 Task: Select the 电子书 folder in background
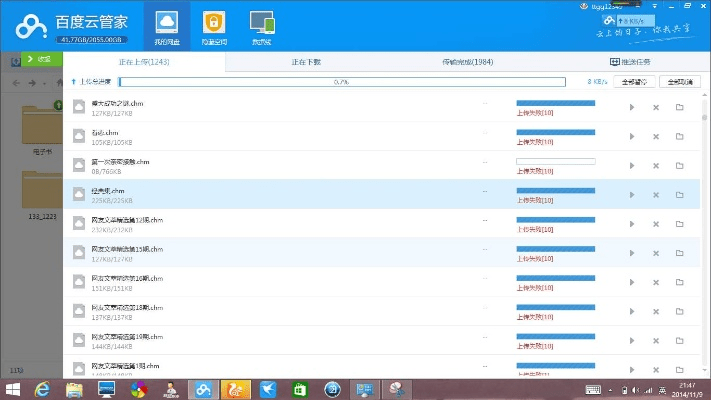pos(42,125)
